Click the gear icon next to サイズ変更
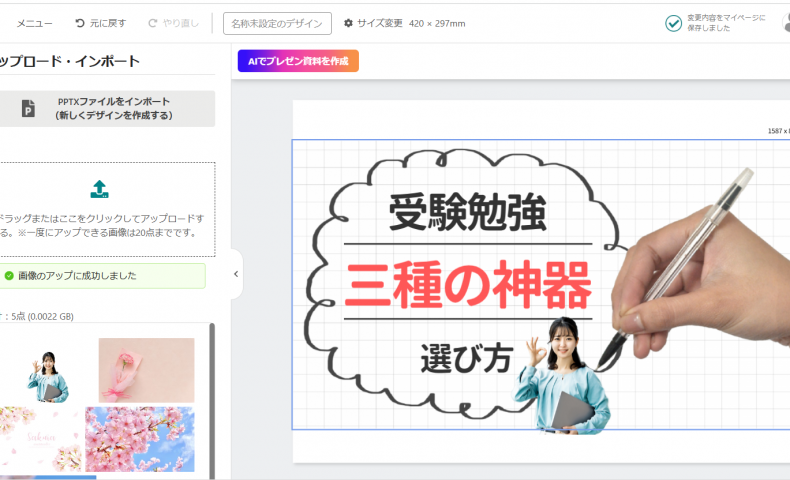 (x=348, y=23)
